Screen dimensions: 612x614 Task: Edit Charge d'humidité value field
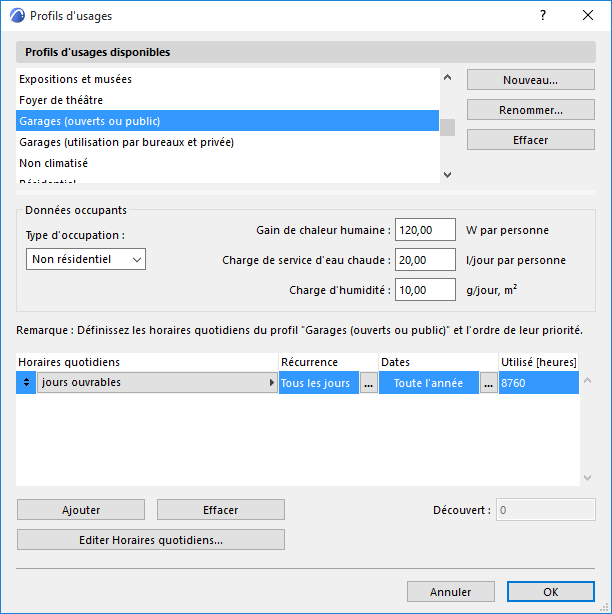tap(427, 290)
